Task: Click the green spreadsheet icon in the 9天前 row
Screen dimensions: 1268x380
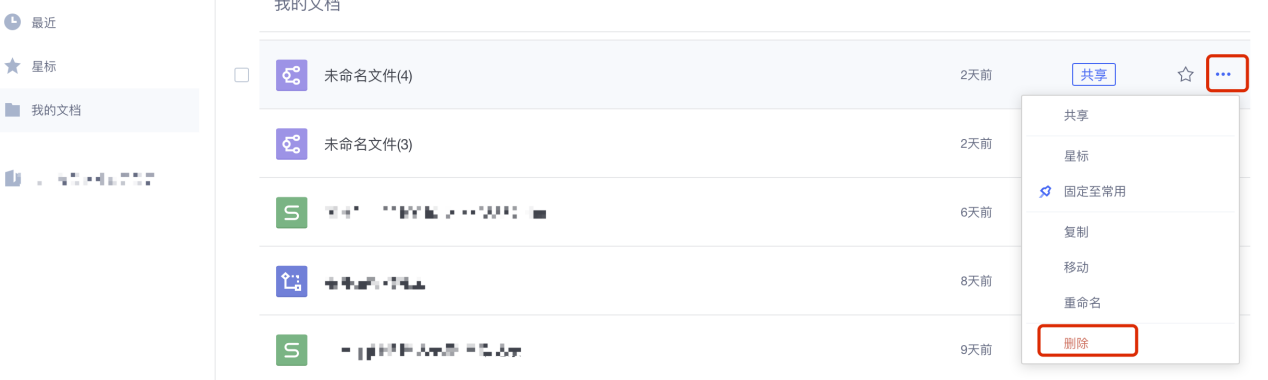Action: point(292,349)
